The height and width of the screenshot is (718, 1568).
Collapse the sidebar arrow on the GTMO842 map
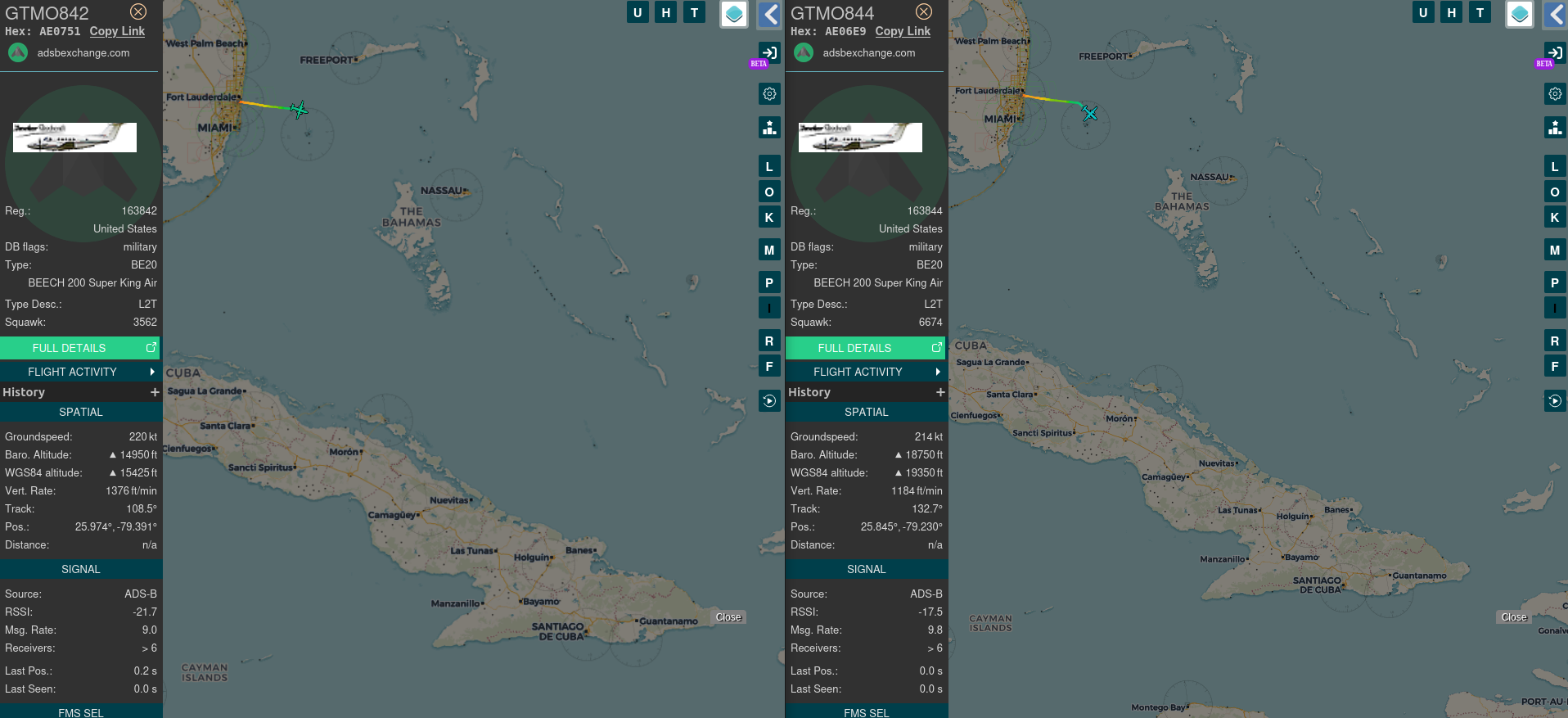770,14
